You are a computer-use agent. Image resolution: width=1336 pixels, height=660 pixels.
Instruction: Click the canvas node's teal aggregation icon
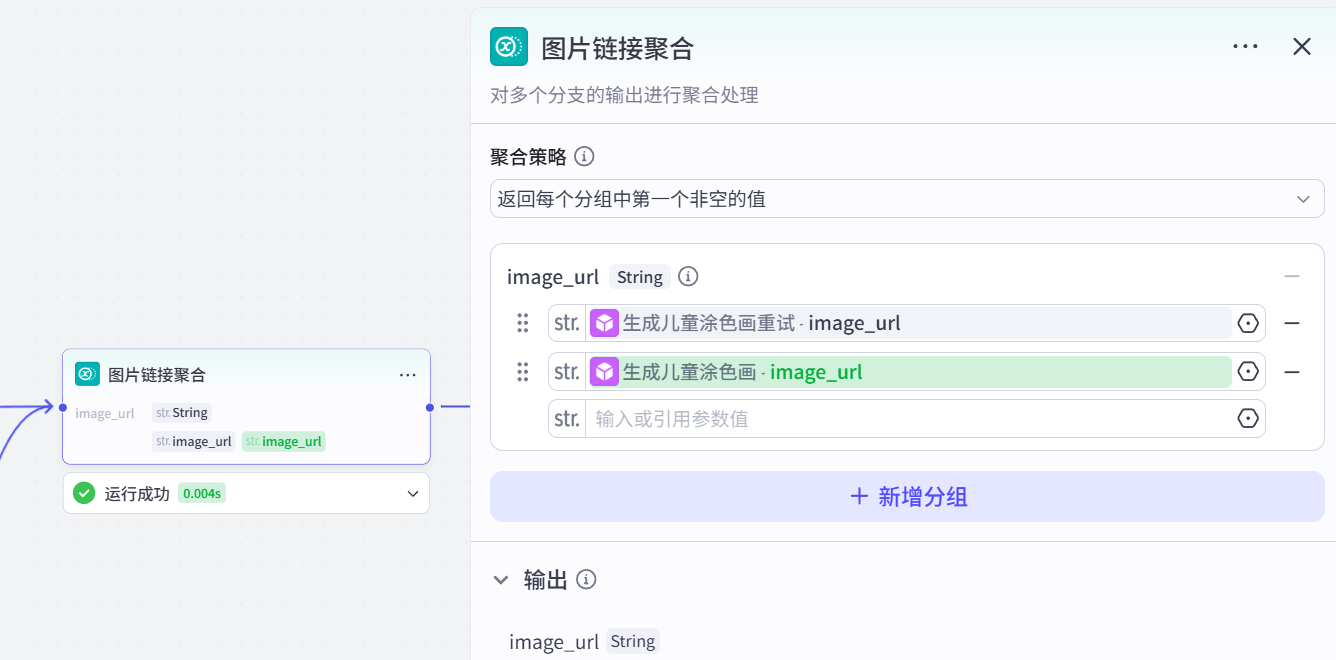[x=87, y=374]
